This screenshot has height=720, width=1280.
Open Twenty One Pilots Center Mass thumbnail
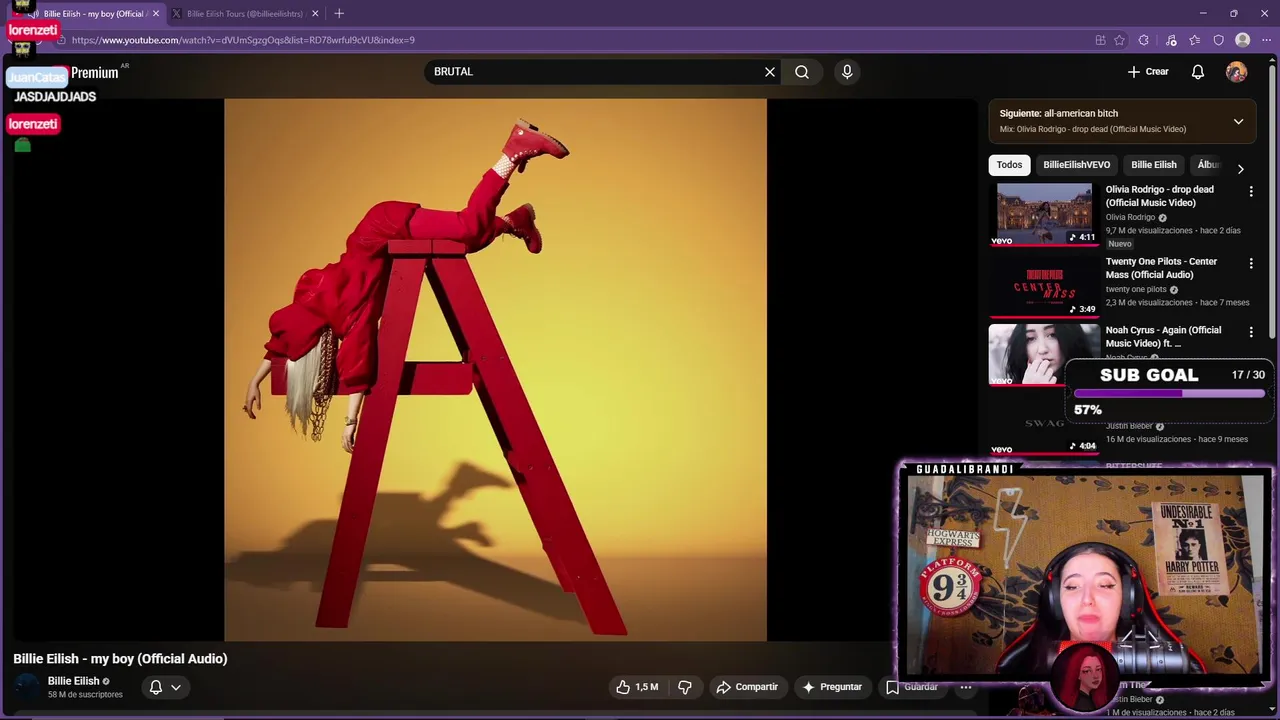1044,286
